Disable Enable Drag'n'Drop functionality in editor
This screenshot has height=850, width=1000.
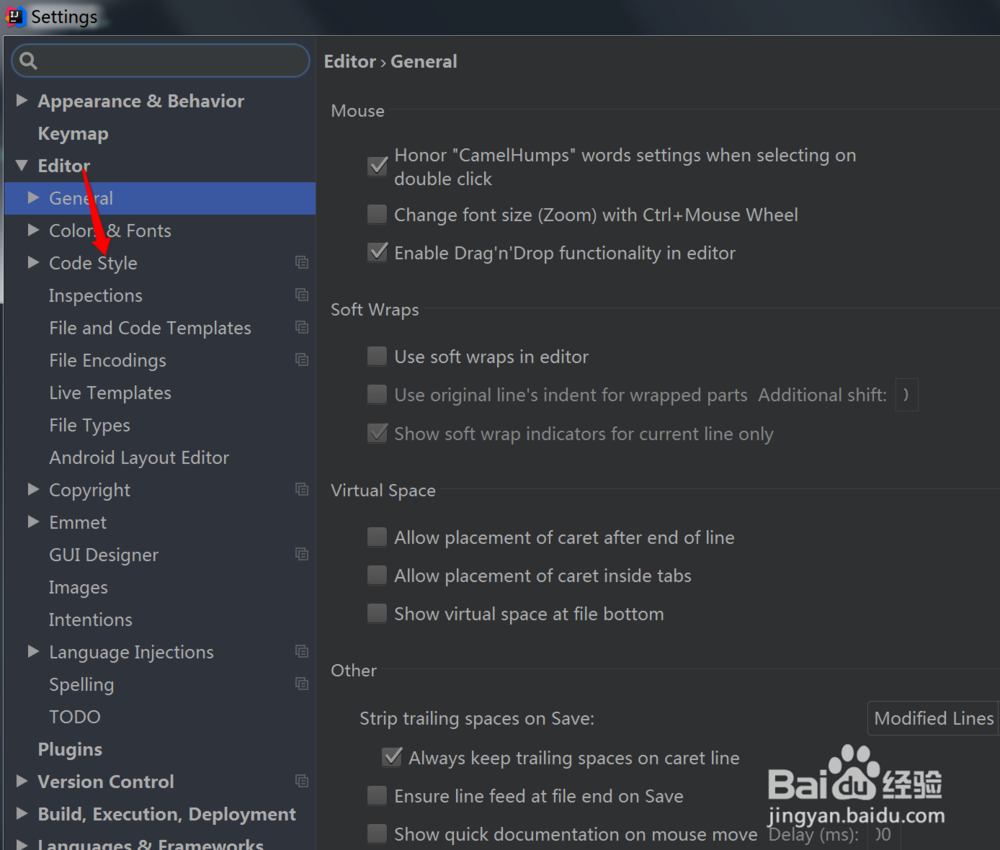(x=378, y=252)
